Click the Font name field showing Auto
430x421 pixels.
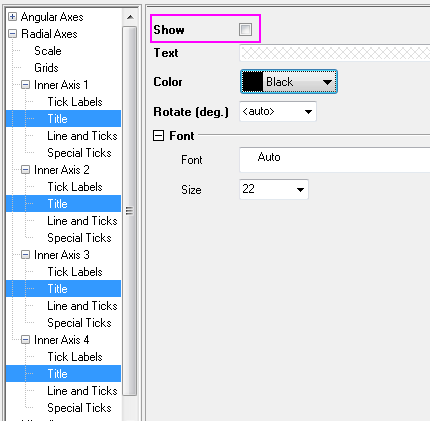[335, 160]
